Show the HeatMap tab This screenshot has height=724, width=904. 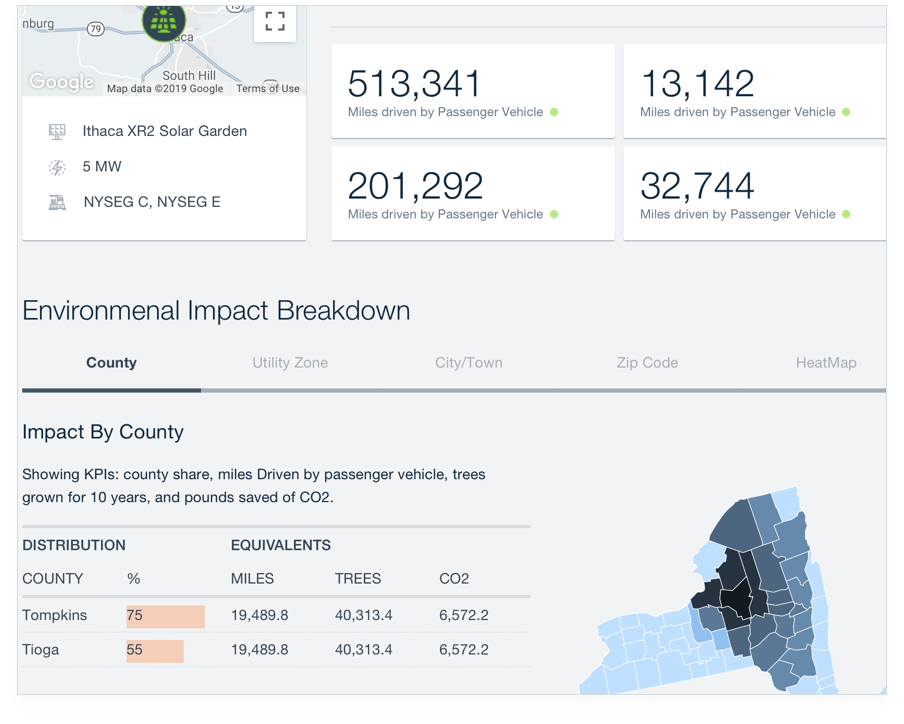[x=826, y=363]
